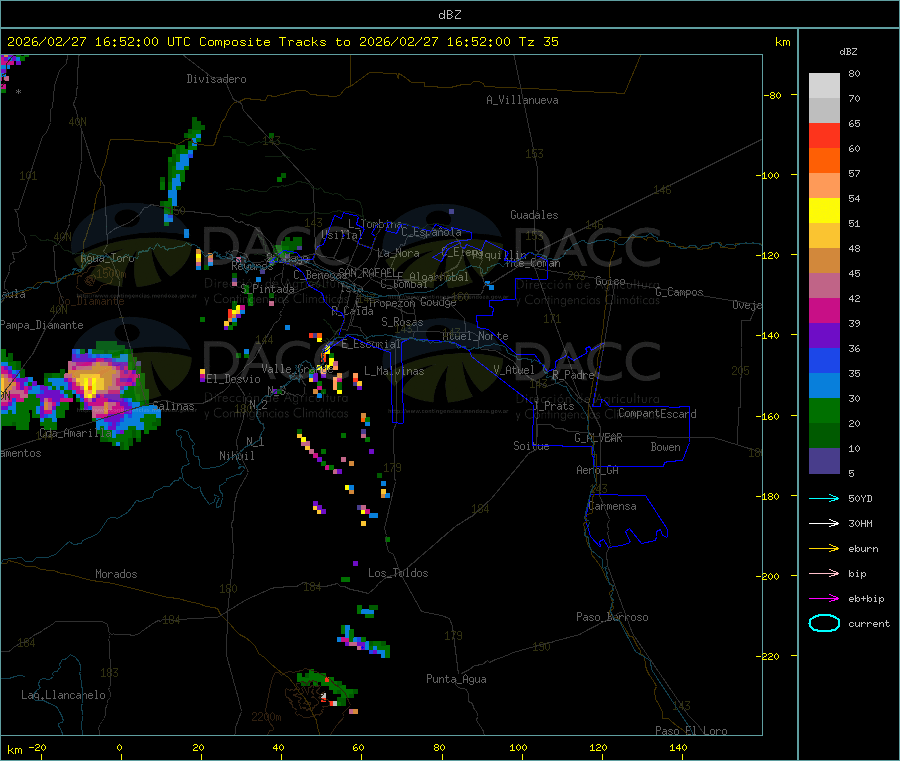Click the 'Los_Toldos' map label
This screenshot has height=761, width=900.
[x=398, y=573]
